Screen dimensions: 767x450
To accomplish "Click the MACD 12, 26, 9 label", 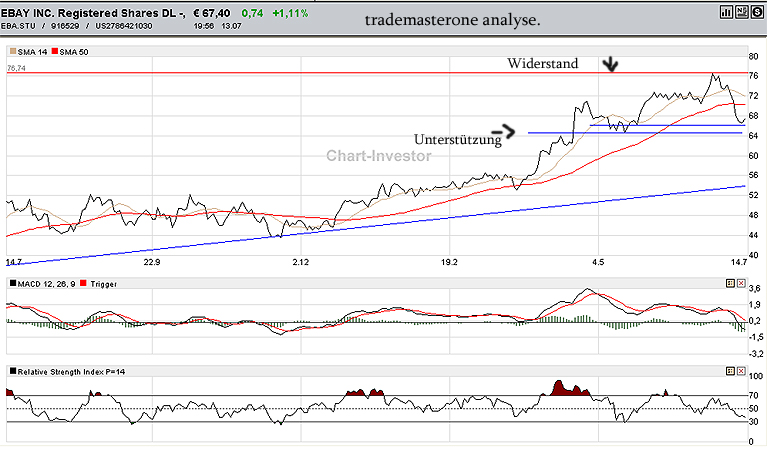I will pyautogui.click(x=46, y=284).
